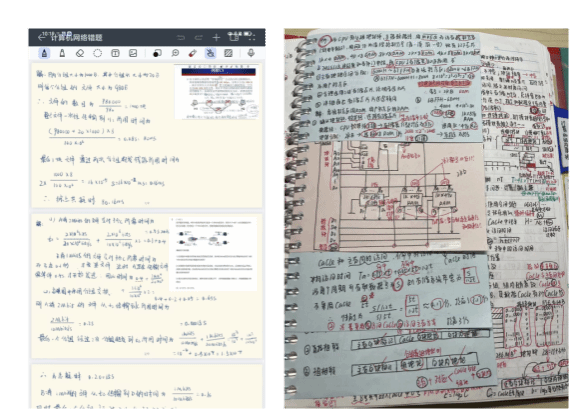Screen dimensions: 578x418
Task: Tap the first note's embedded slide thumbnail
Action: point(216,92)
